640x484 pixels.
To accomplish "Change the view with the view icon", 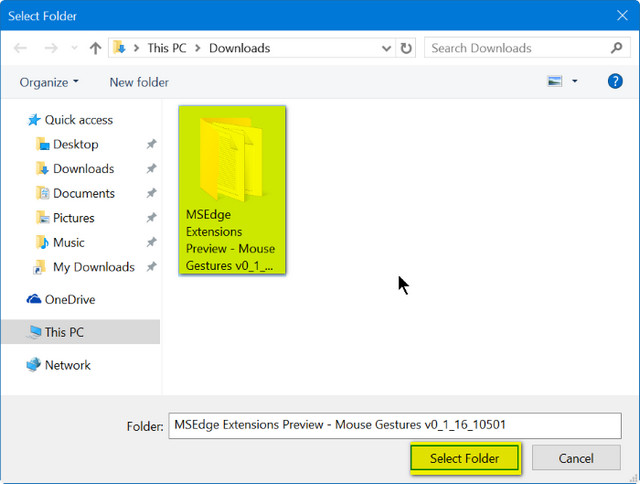I will tap(554, 81).
